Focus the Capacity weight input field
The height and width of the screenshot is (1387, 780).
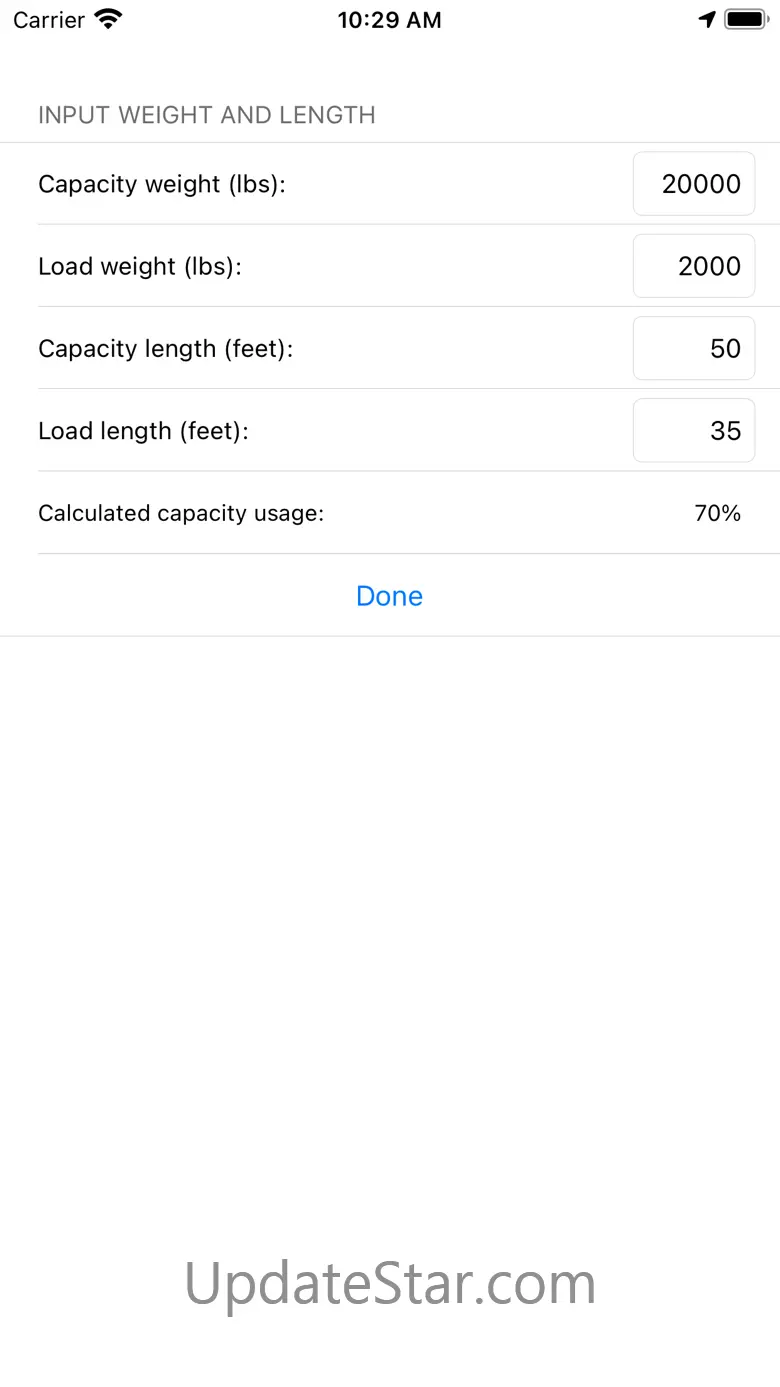pyautogui.click(x=694, y=184)
